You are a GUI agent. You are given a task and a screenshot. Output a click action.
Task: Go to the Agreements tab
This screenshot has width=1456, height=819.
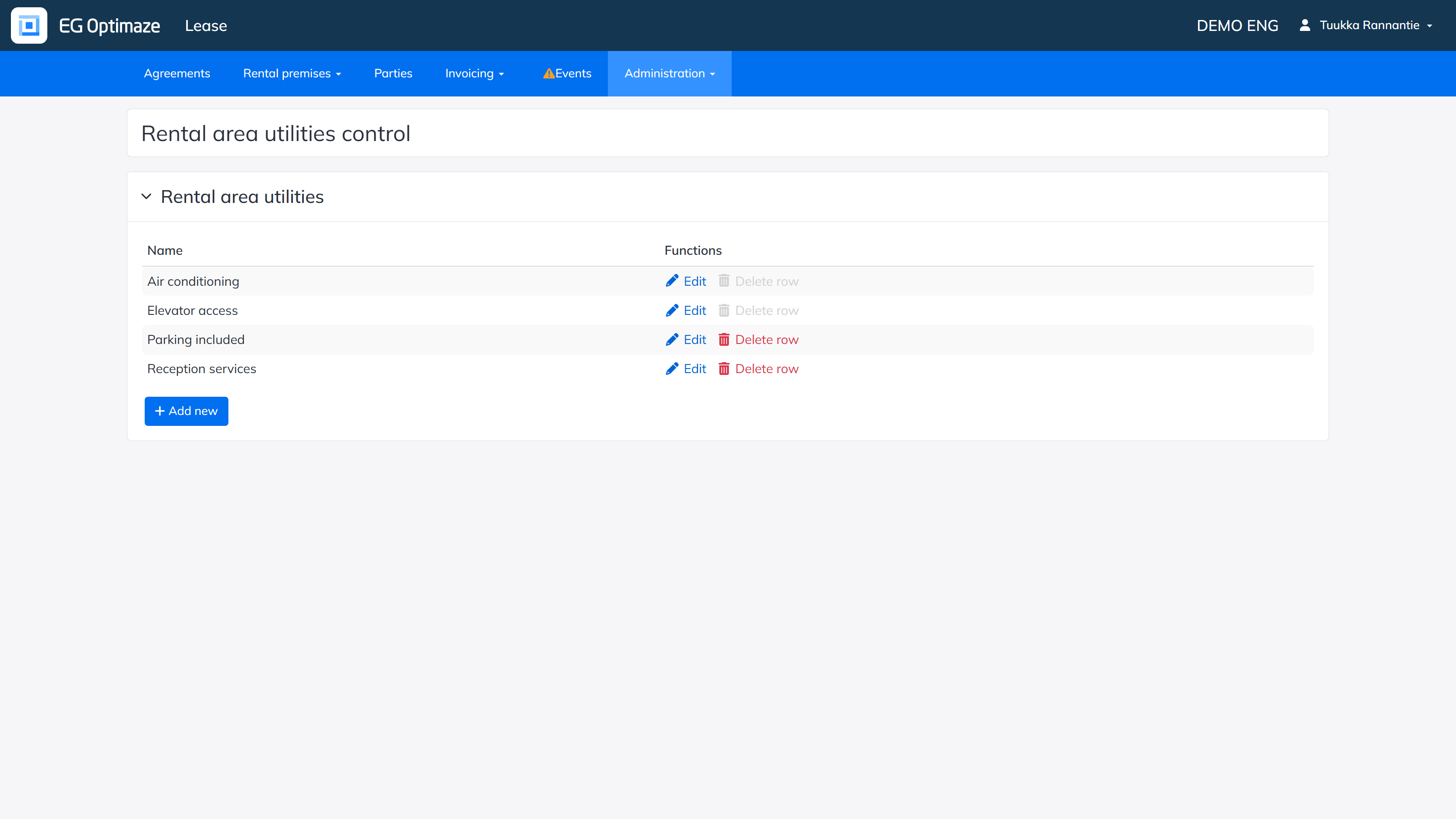(177, 73)
